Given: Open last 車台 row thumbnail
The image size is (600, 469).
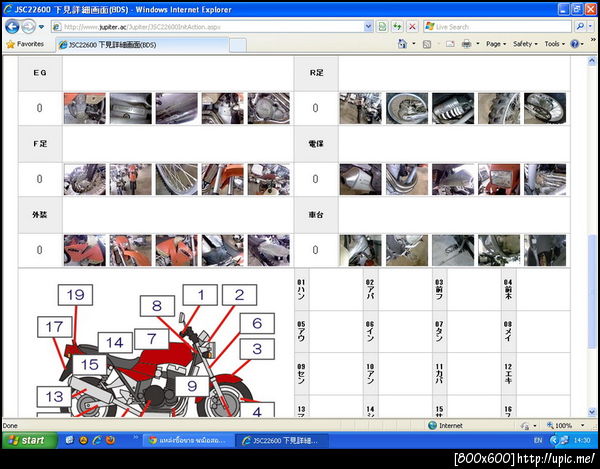Looking at the screenshot, I should [x=545, y=250].
